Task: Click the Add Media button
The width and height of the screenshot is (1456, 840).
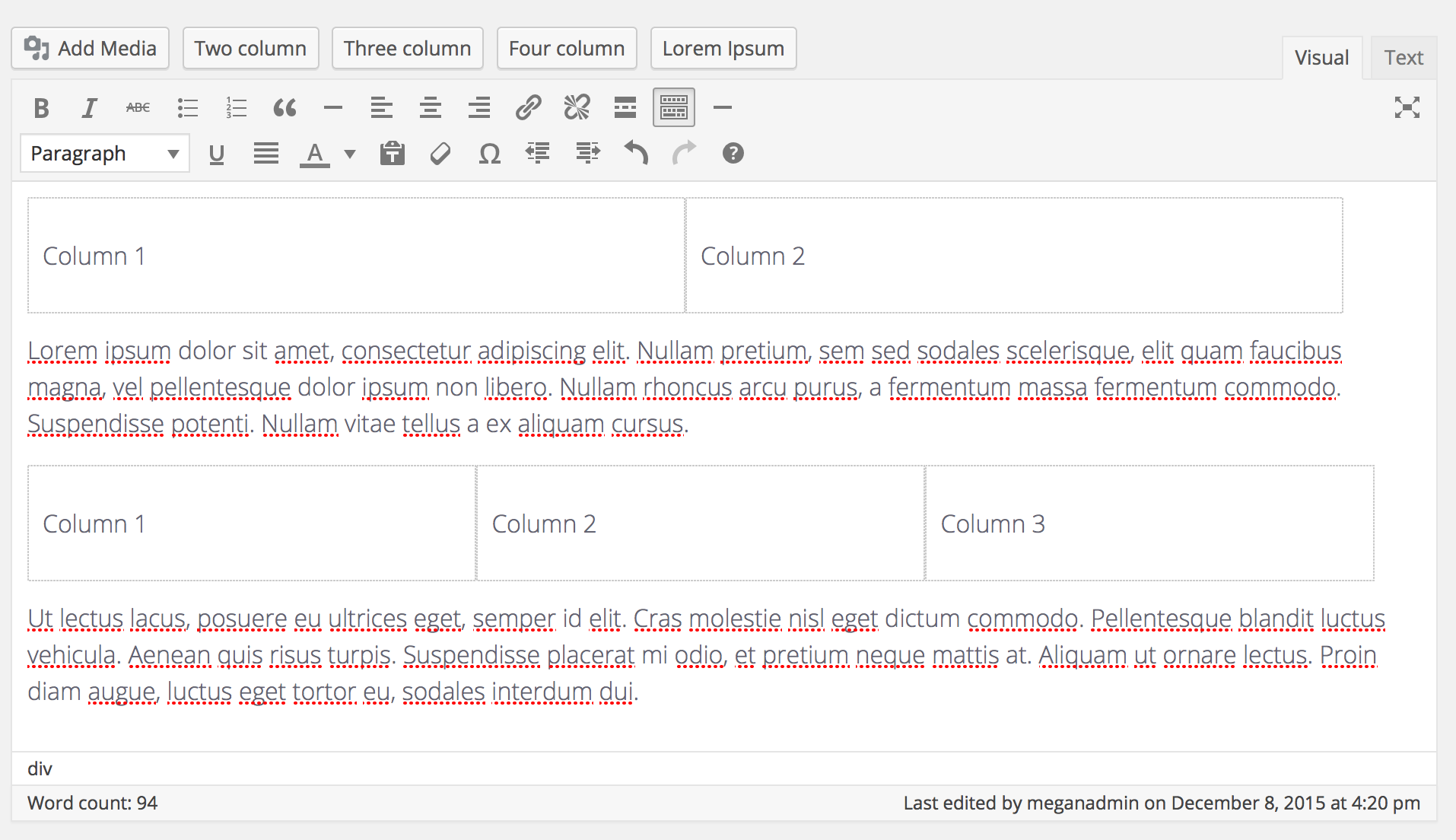Action: [91, 49]
